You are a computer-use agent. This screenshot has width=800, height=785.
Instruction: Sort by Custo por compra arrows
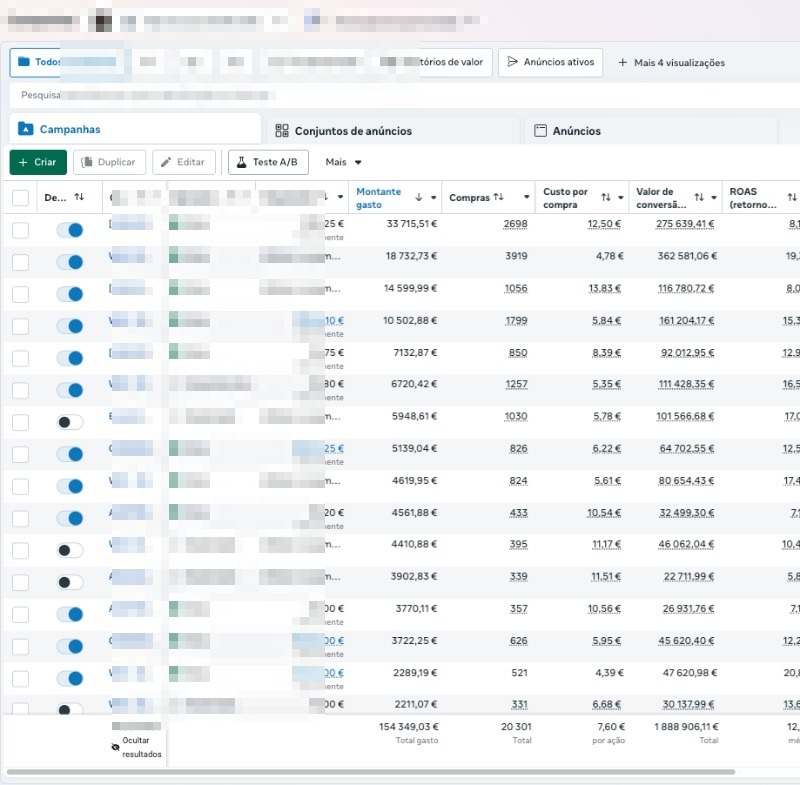click(x=606, y=197)
